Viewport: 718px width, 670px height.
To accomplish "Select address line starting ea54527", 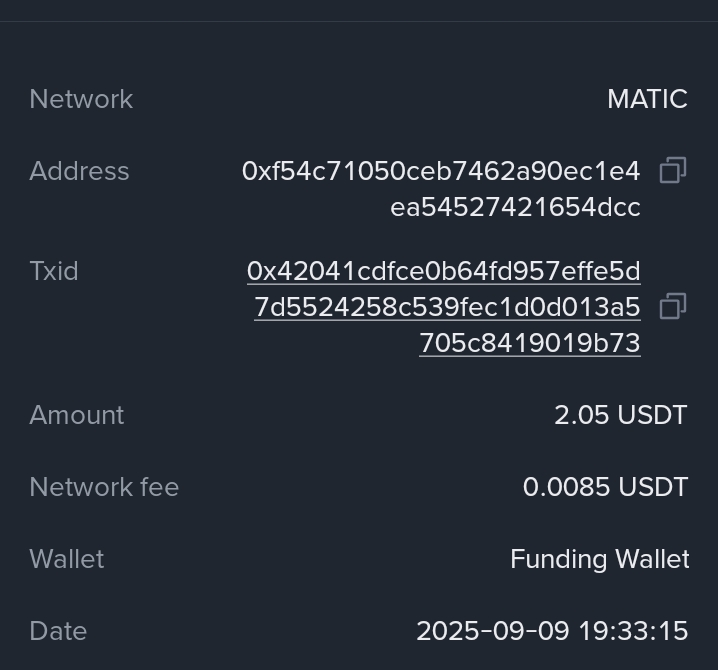I will 515,207.
